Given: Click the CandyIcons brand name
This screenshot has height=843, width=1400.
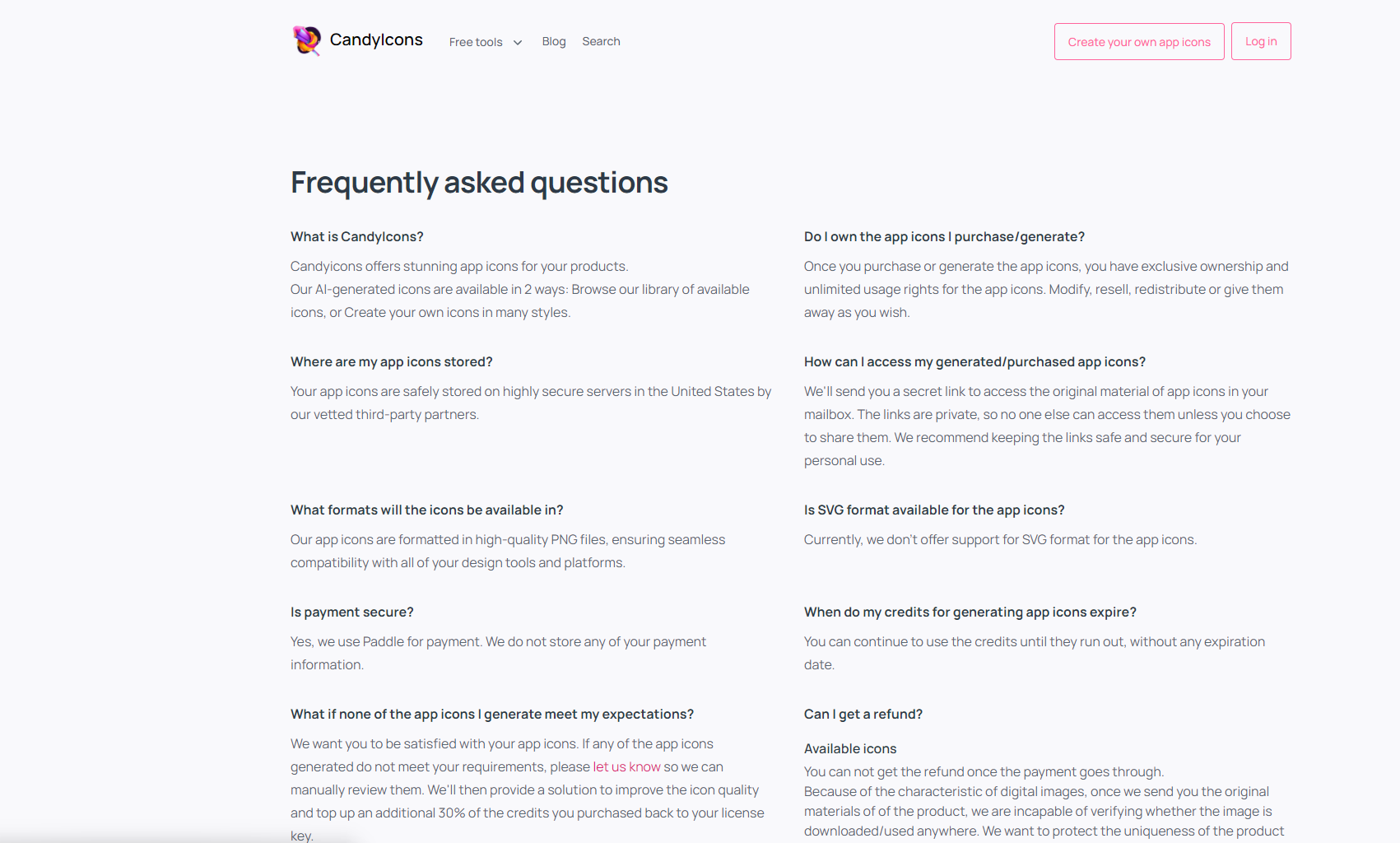Looking at the screenshot, I should click(x=376, y=40).
